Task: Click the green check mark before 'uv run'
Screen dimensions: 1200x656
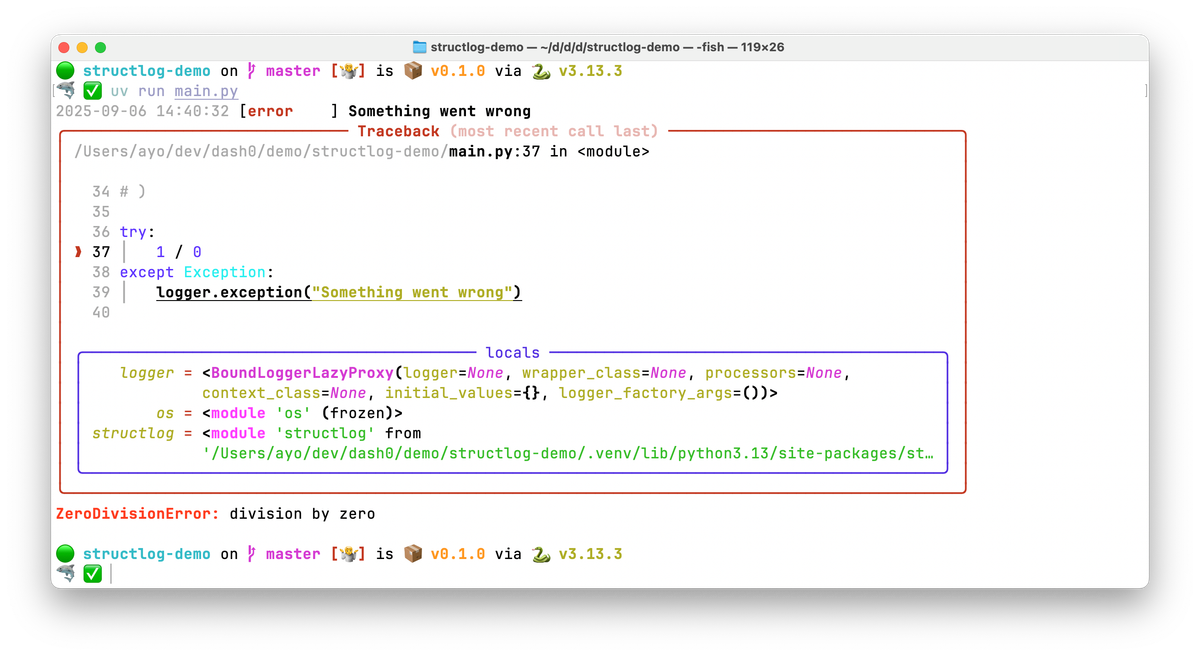Action: pyautogui.click(x=93, y=91)
